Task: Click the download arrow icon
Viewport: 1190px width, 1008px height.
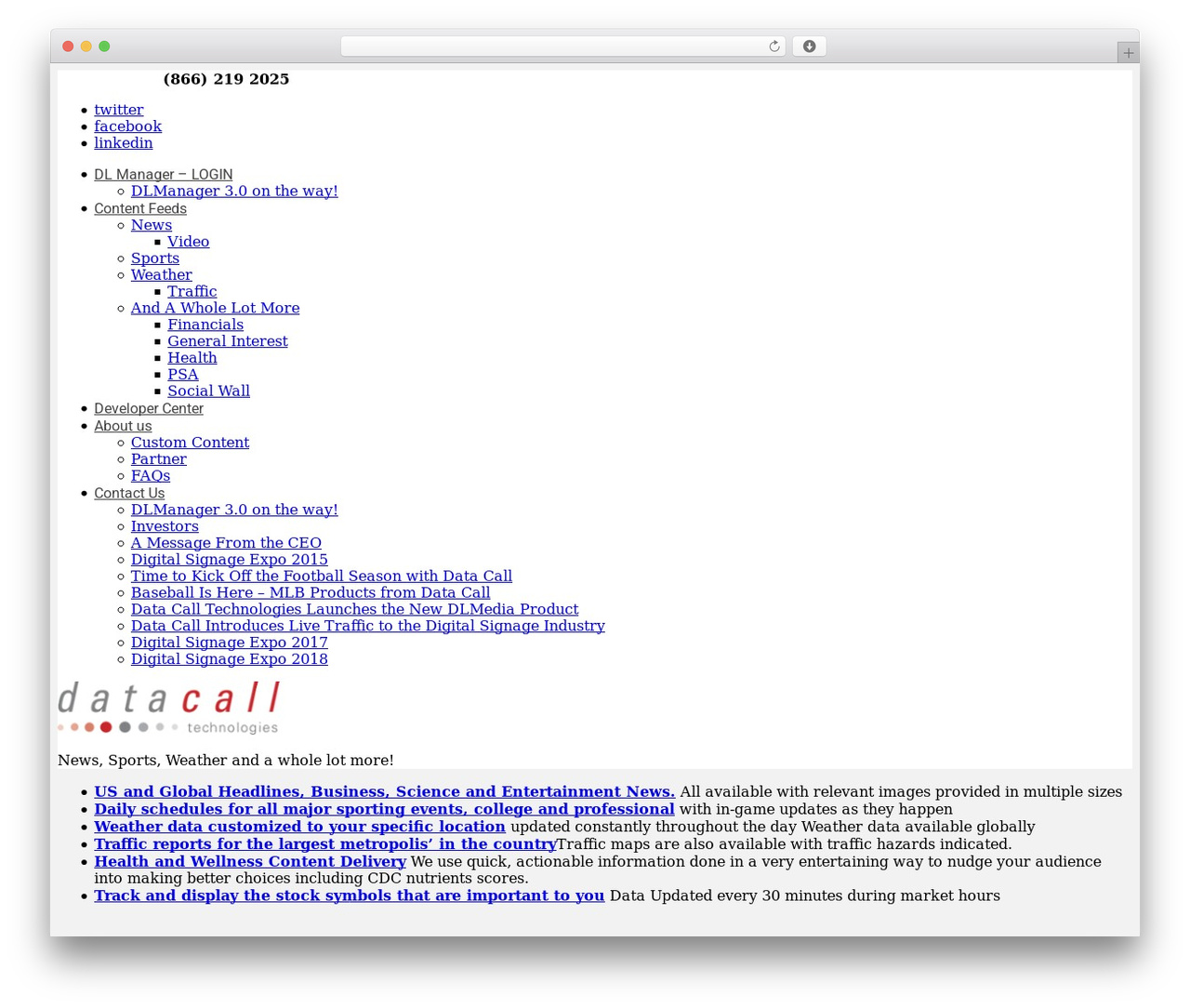Action: click(809, 46)
